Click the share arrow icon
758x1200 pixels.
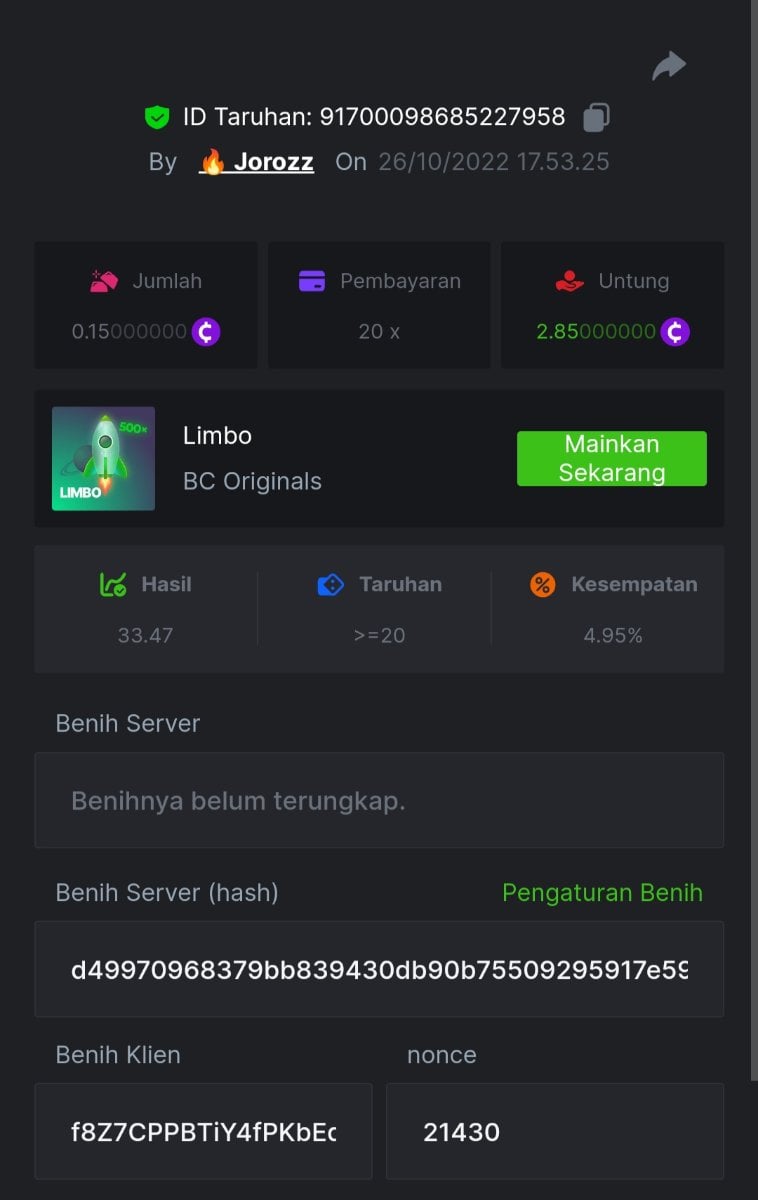pos(669,66)
